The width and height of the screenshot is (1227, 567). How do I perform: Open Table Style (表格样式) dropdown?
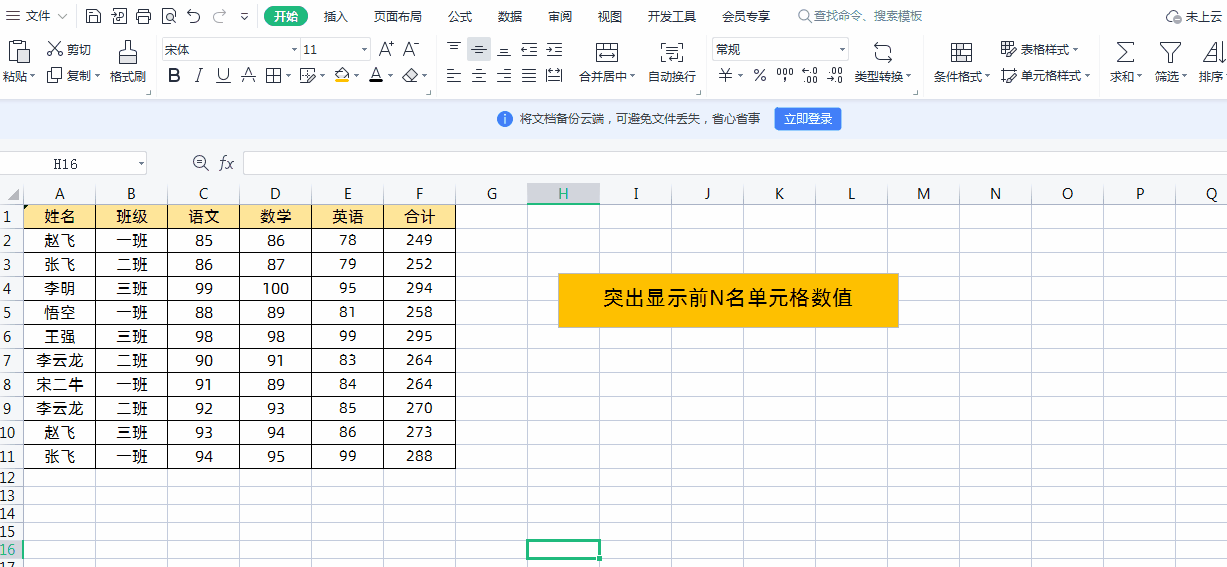click(x=1039, y=49)
